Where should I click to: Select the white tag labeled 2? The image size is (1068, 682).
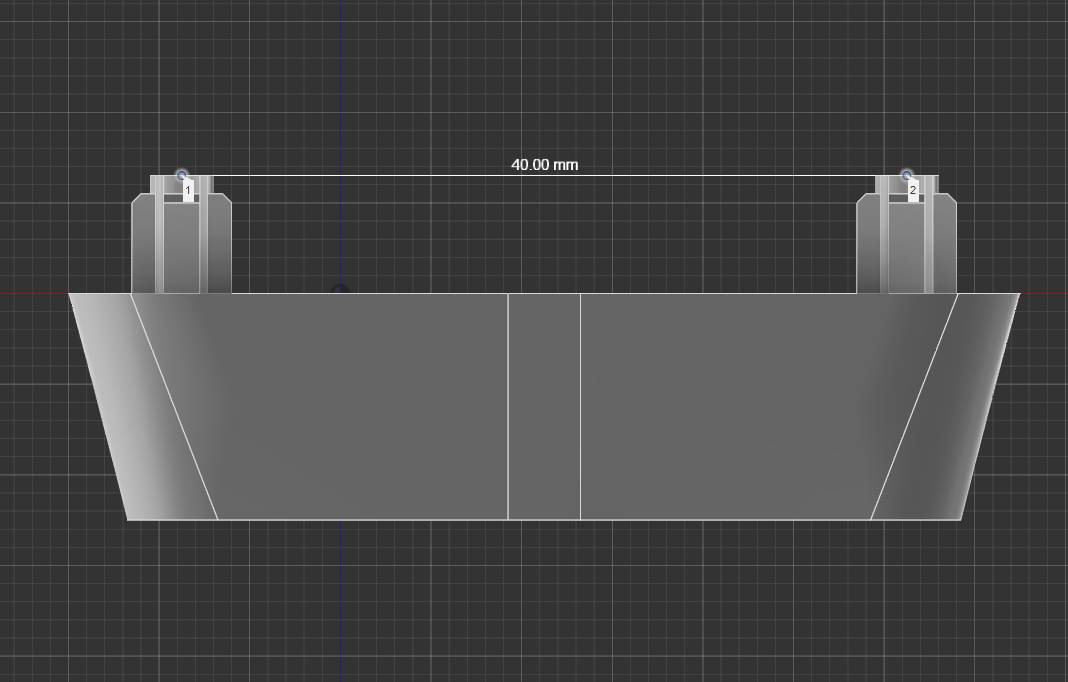[913, 190]
